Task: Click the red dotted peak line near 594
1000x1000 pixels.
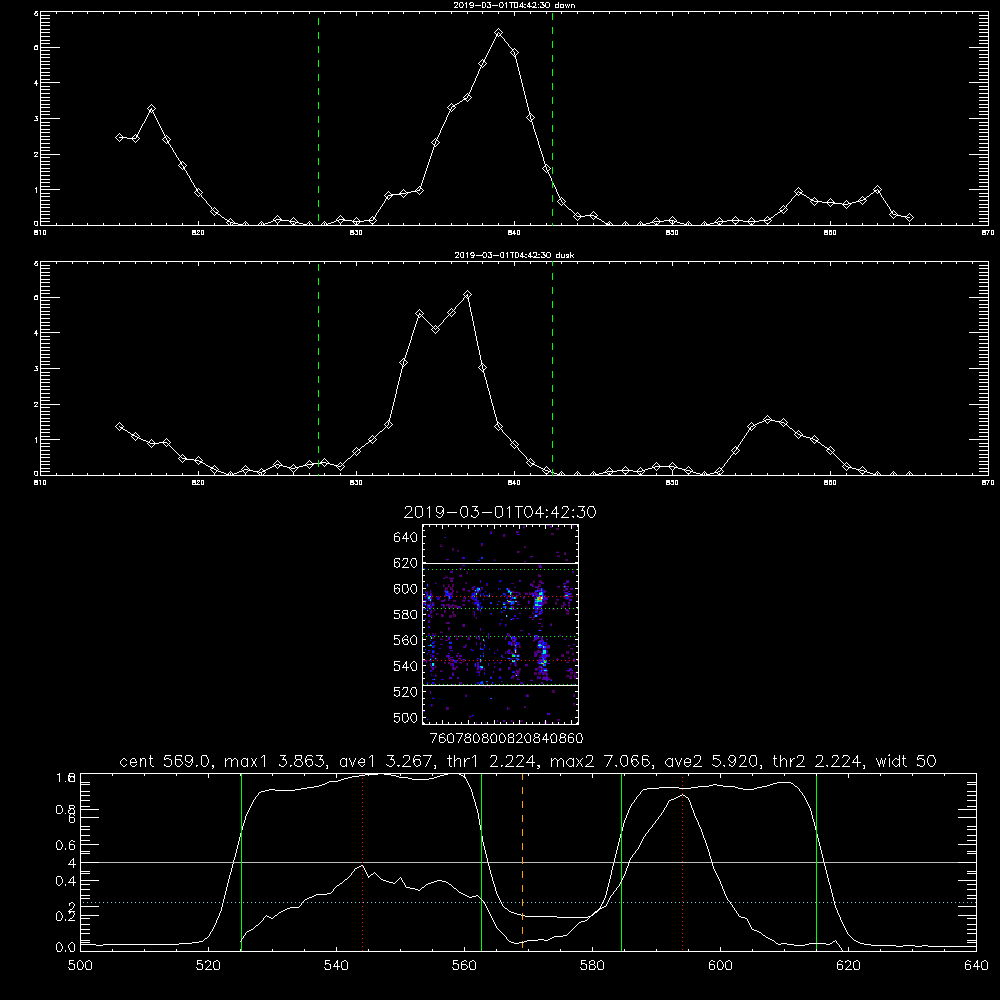Action: [682, 861]
